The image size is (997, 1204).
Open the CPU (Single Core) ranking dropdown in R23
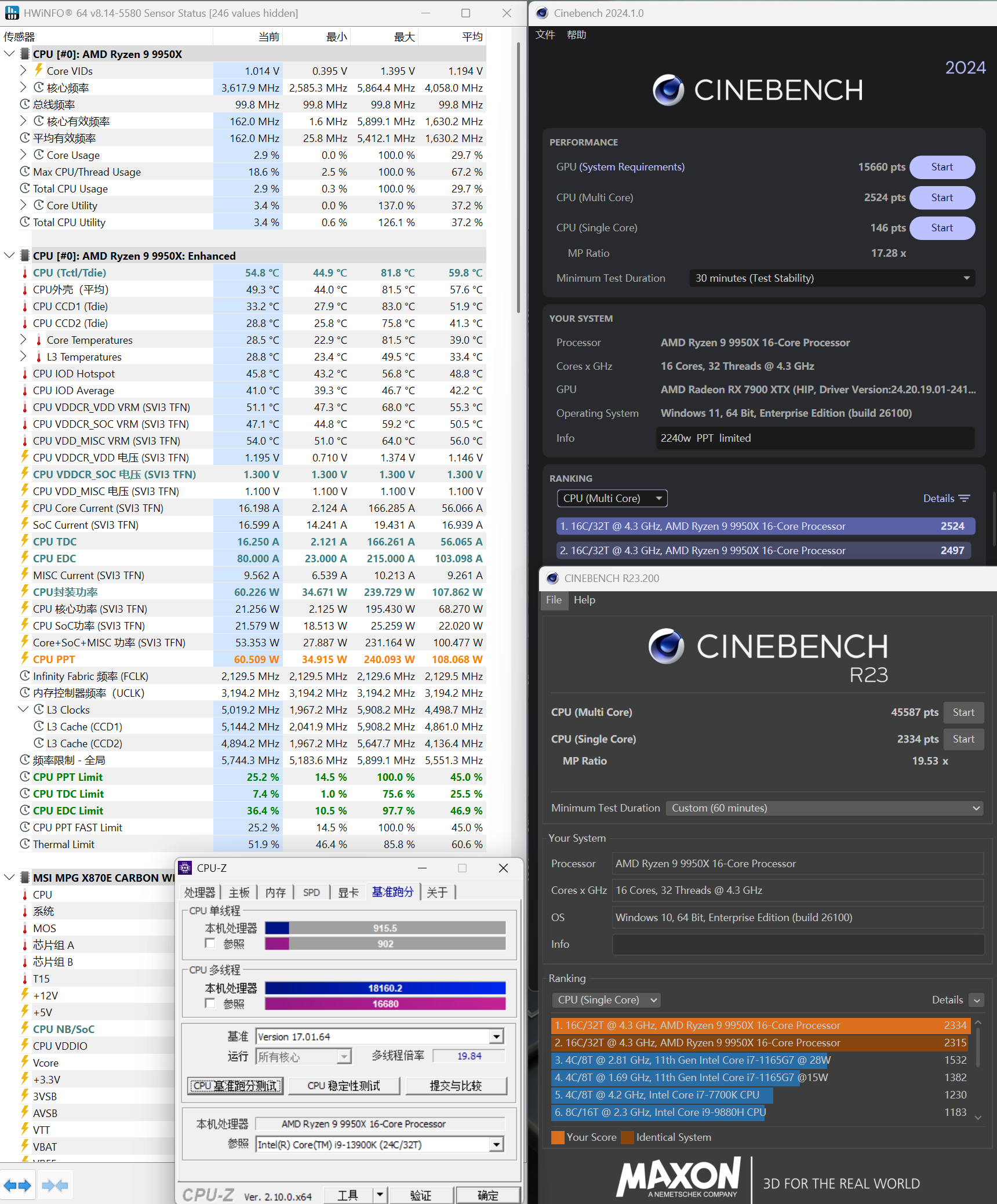(607, 1000)
